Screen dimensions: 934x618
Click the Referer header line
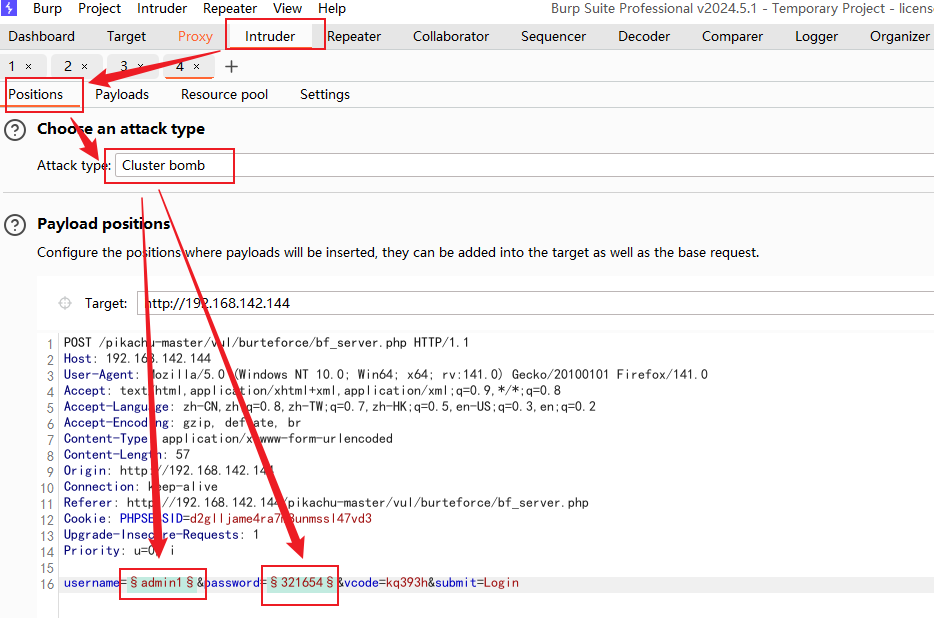pyautogui.click(x=326, y=503)
